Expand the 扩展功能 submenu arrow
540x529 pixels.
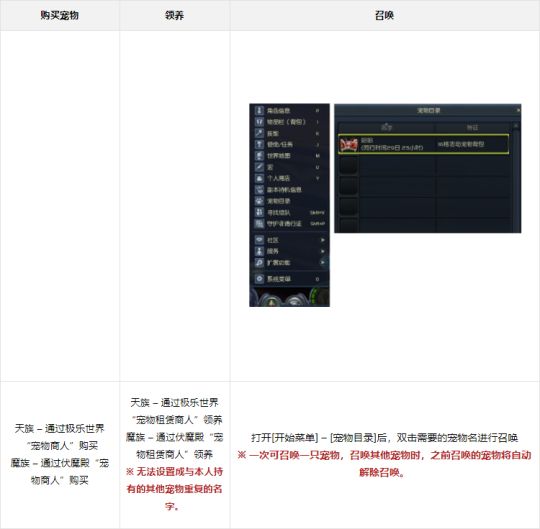click(x=323, y=263)
